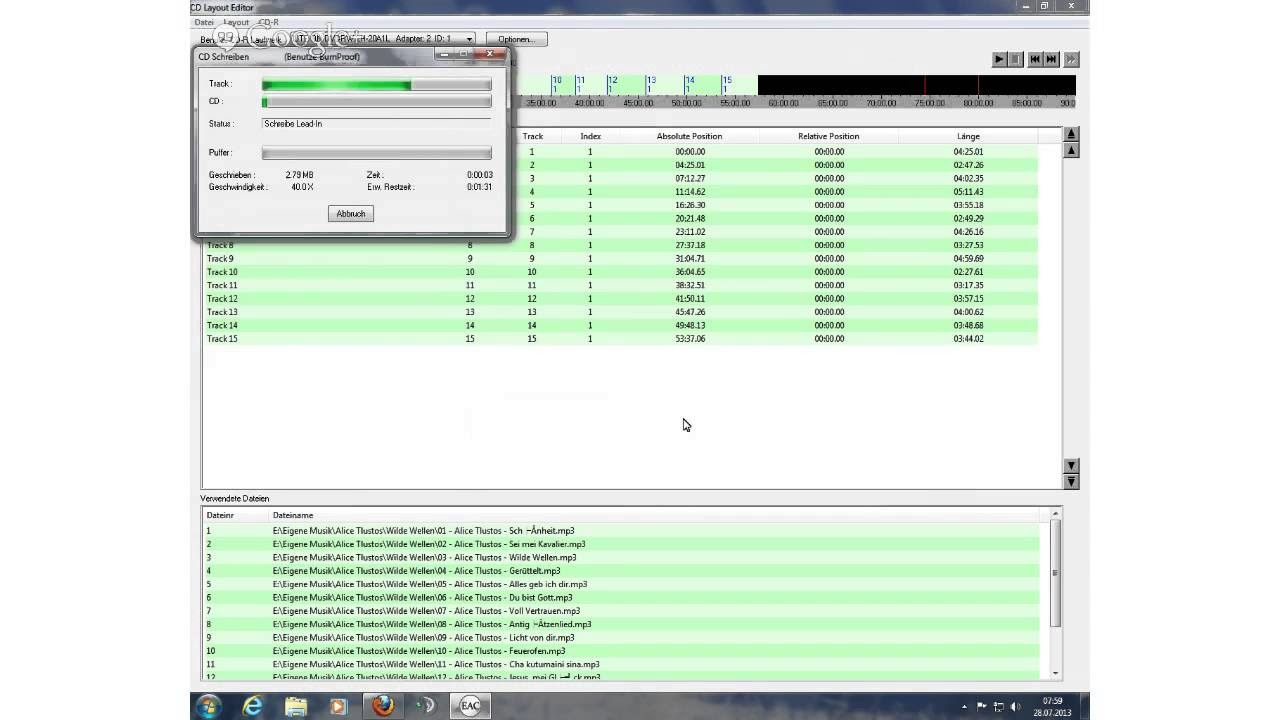Click the Track column header
Image resolution: width=1280 pixels, height=720 pixels.
point(533,136)
